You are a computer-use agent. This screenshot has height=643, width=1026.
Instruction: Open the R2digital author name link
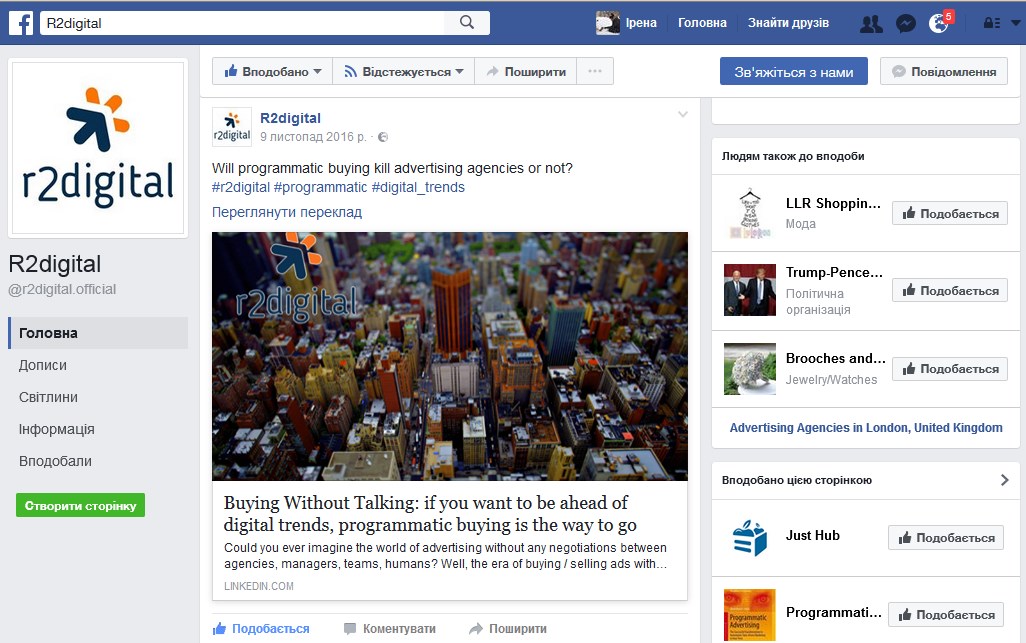pos(291,118)
